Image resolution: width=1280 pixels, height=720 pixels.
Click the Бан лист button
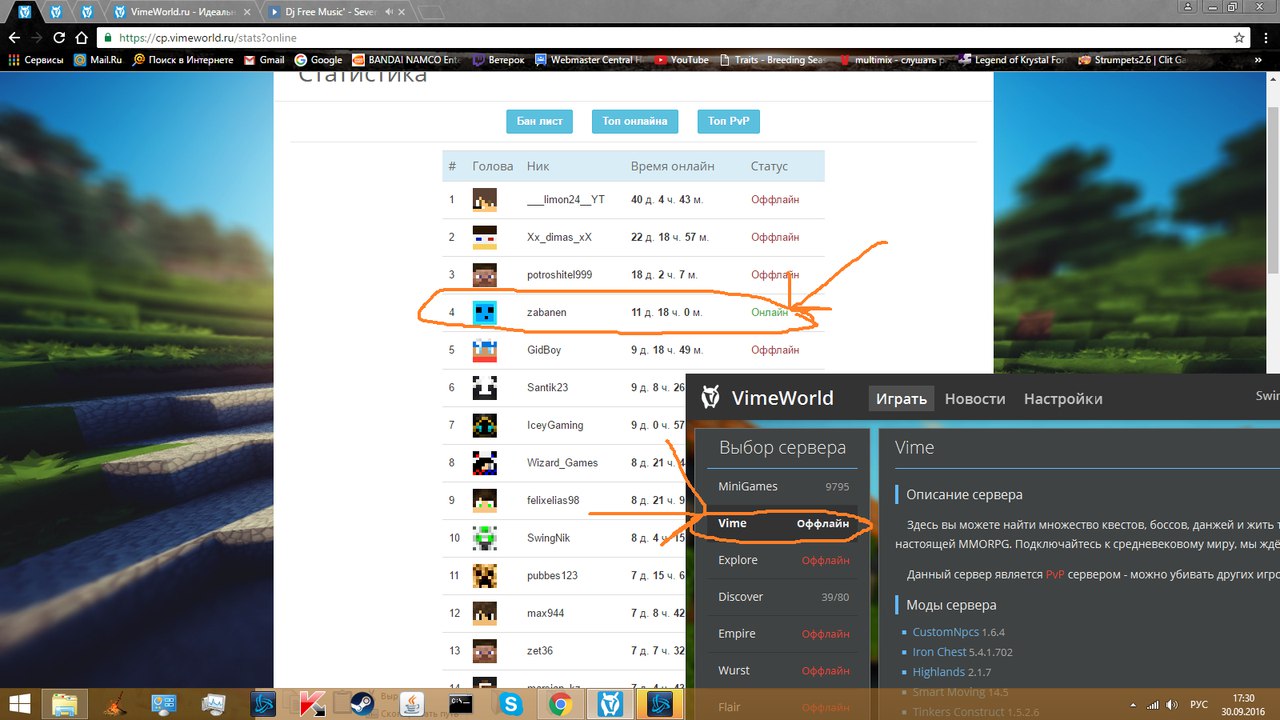(540, 121)
